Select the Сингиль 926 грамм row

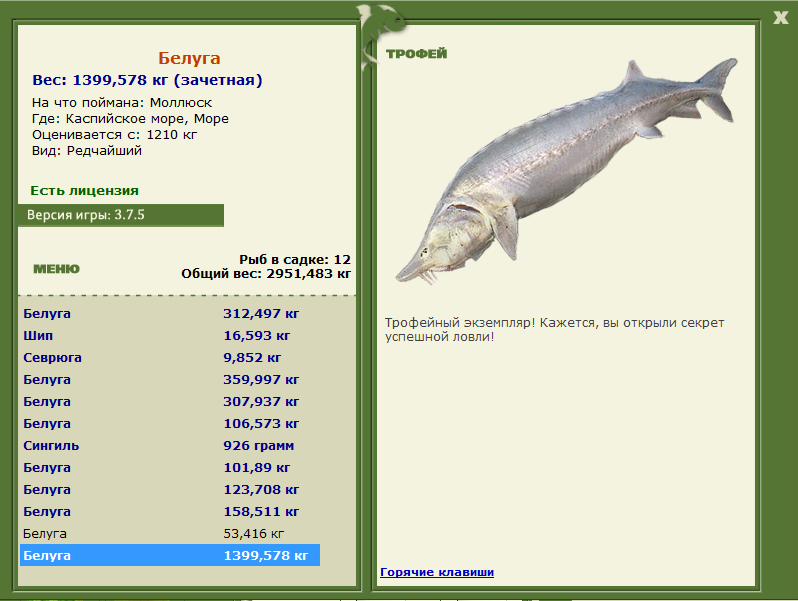pos(170,445)
